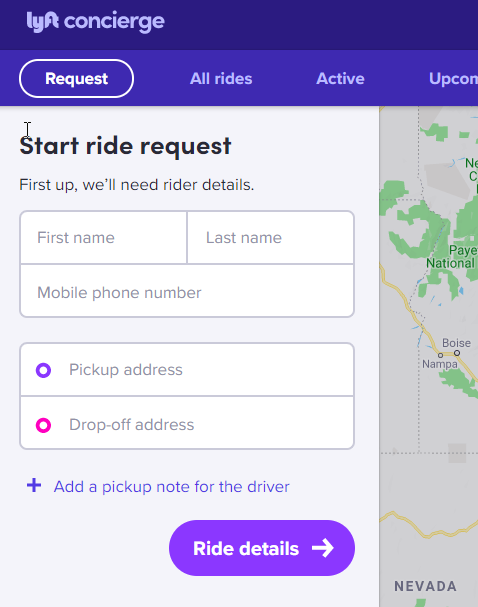Viewport: 478px width, 607px height.
Task: Click the plus icon for pickup note
Action: tap(34, 485)
